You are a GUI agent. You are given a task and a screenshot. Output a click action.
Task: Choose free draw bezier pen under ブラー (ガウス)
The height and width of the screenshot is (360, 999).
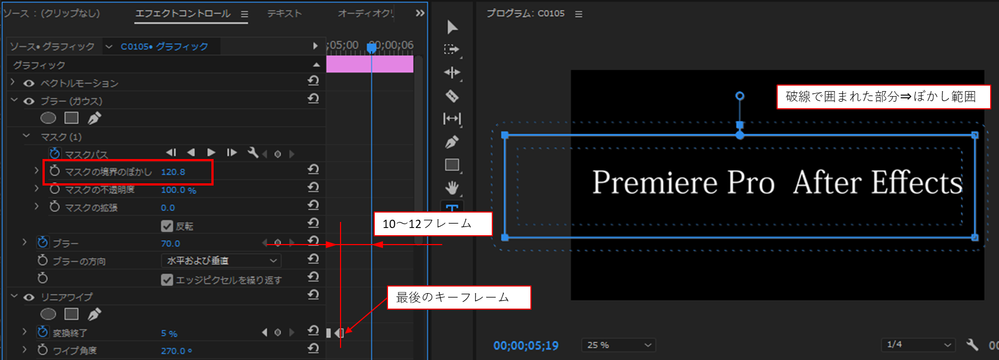94,118
